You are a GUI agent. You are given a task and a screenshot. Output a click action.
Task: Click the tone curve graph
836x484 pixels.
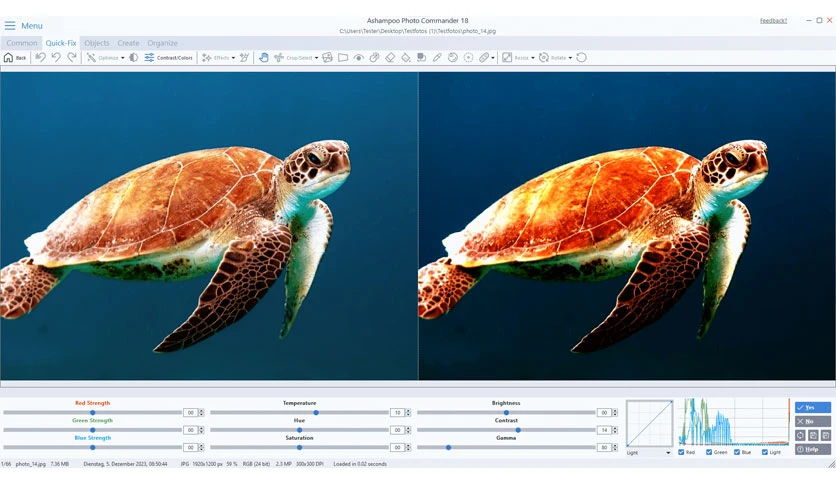pos(649,423)
